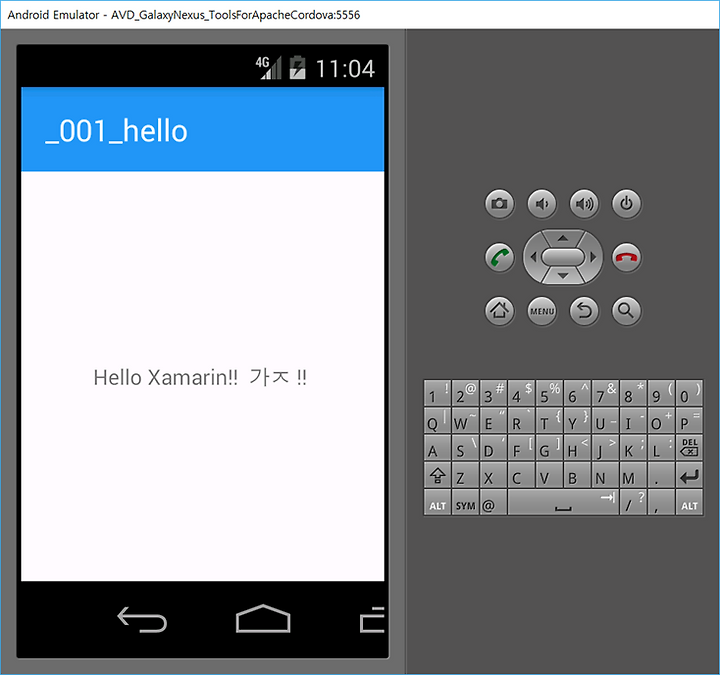Click the emulator camera button
The width and height of the screenshot is (720, 675).
tap(500, 203)
